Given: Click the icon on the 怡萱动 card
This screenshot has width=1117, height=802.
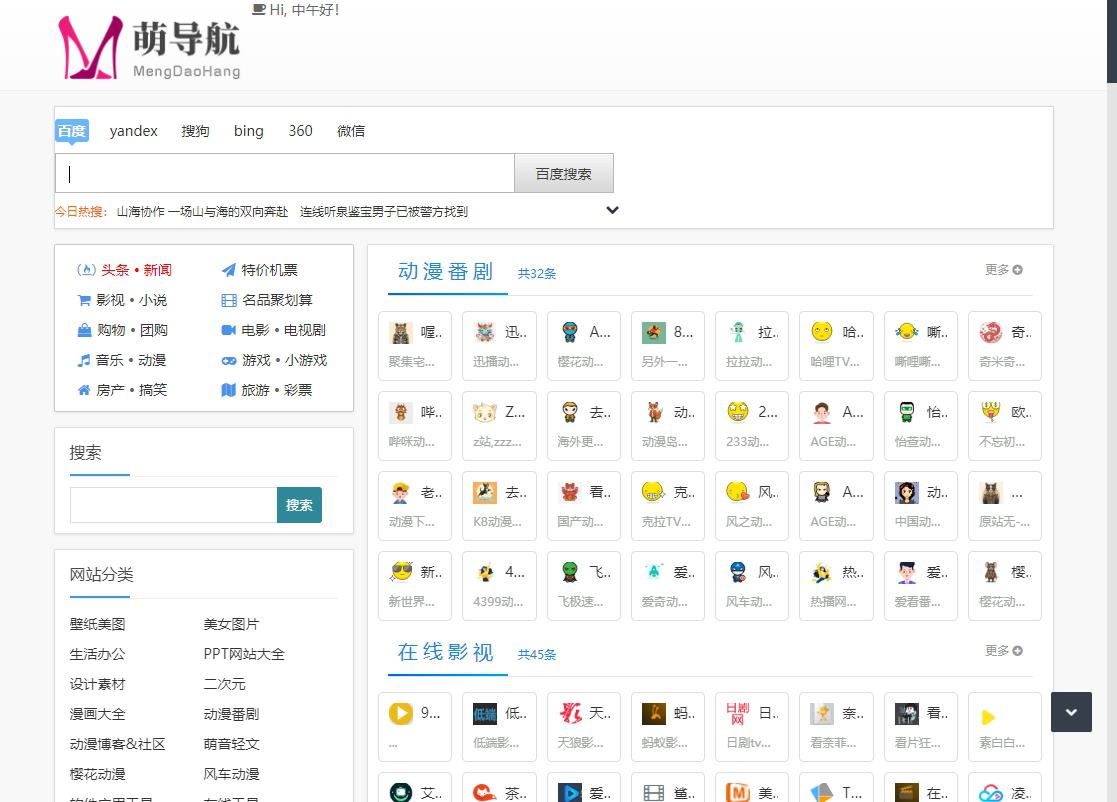Looking at the screenshot, I should point(906,412).
